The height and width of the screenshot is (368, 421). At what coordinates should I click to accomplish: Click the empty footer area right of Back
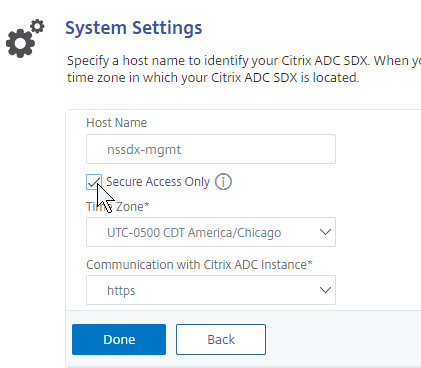(x=343, y=339)
